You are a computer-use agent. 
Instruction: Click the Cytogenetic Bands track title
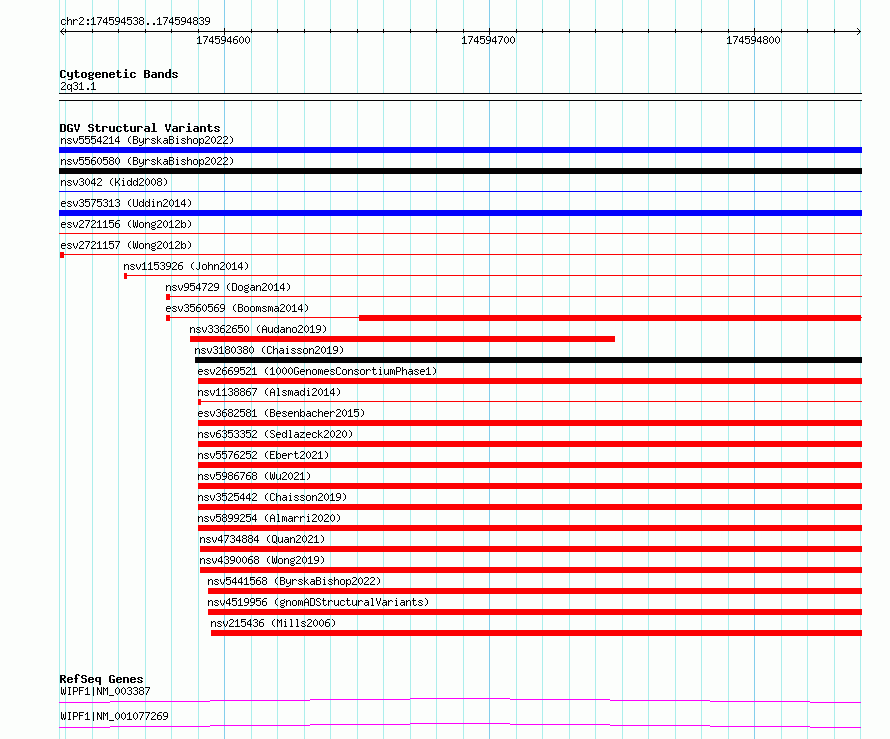coord(119,74)
